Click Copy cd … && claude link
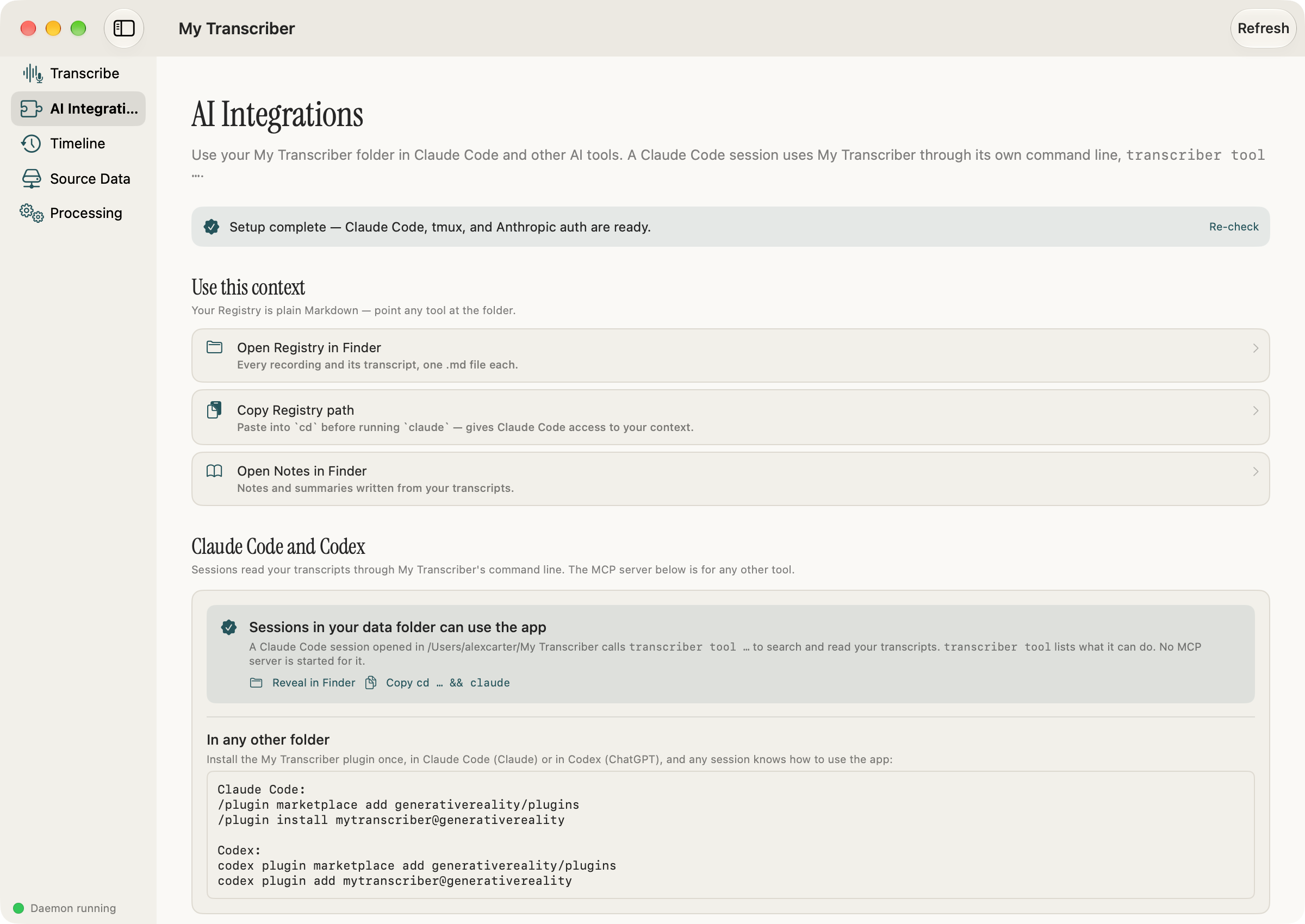This screenshot has width=1305, height=924. point(448,682)
